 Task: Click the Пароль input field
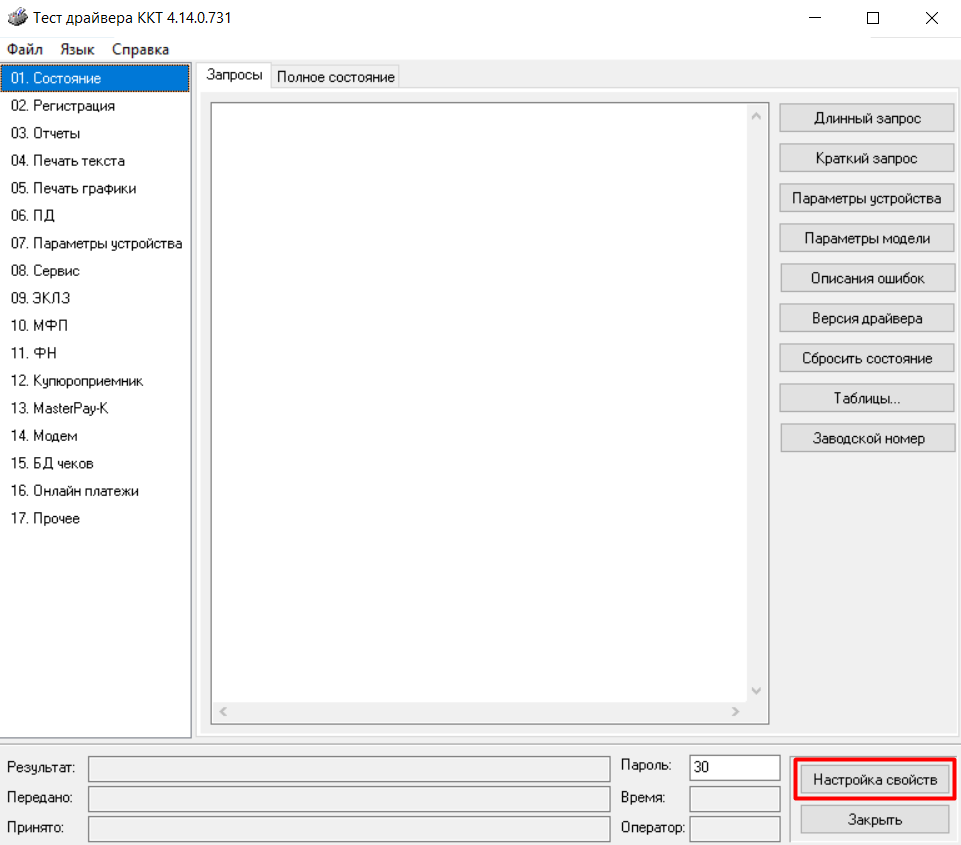734,767
